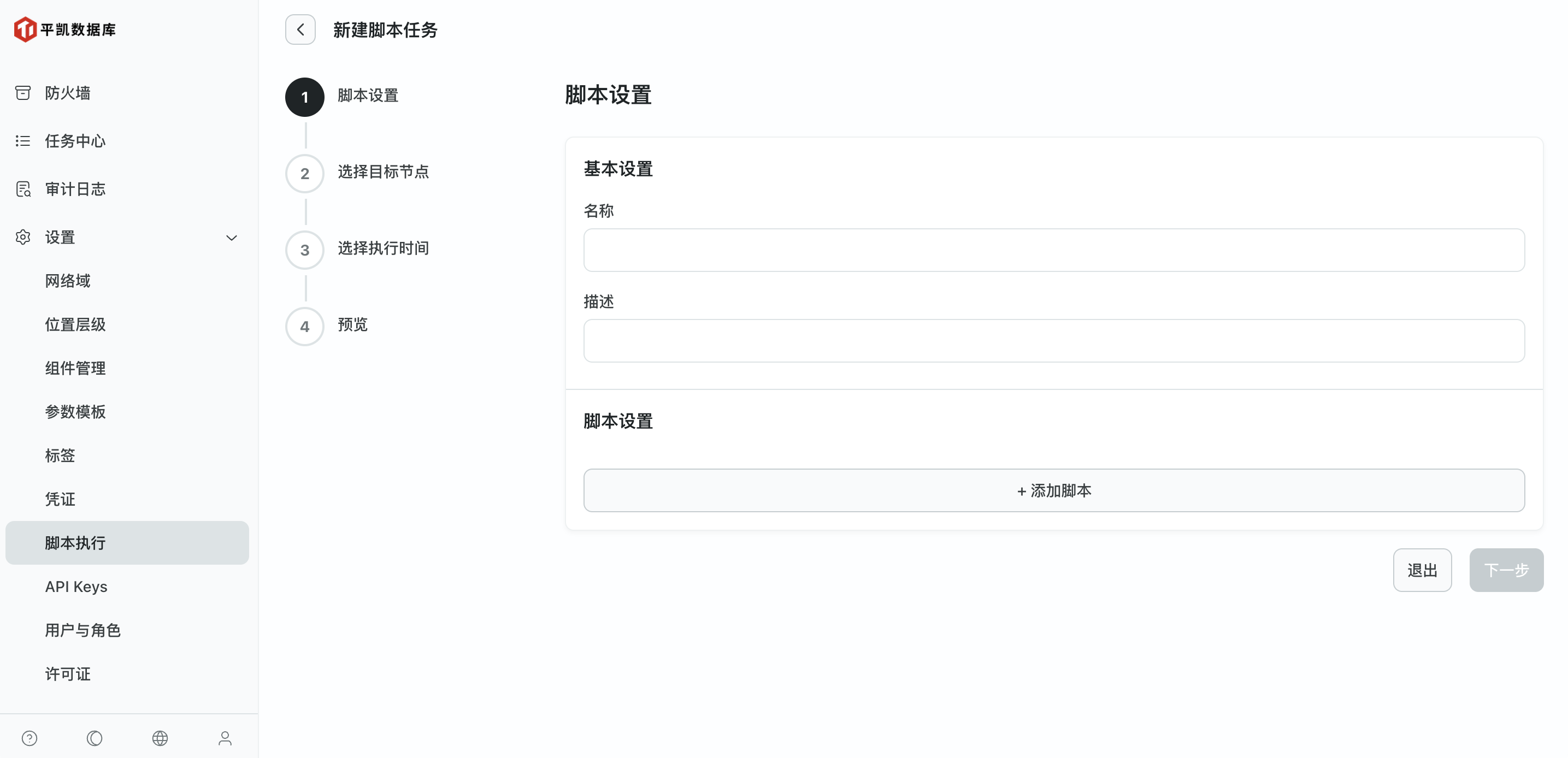Collapse the 设置 settings submenu

coord(231,237)
